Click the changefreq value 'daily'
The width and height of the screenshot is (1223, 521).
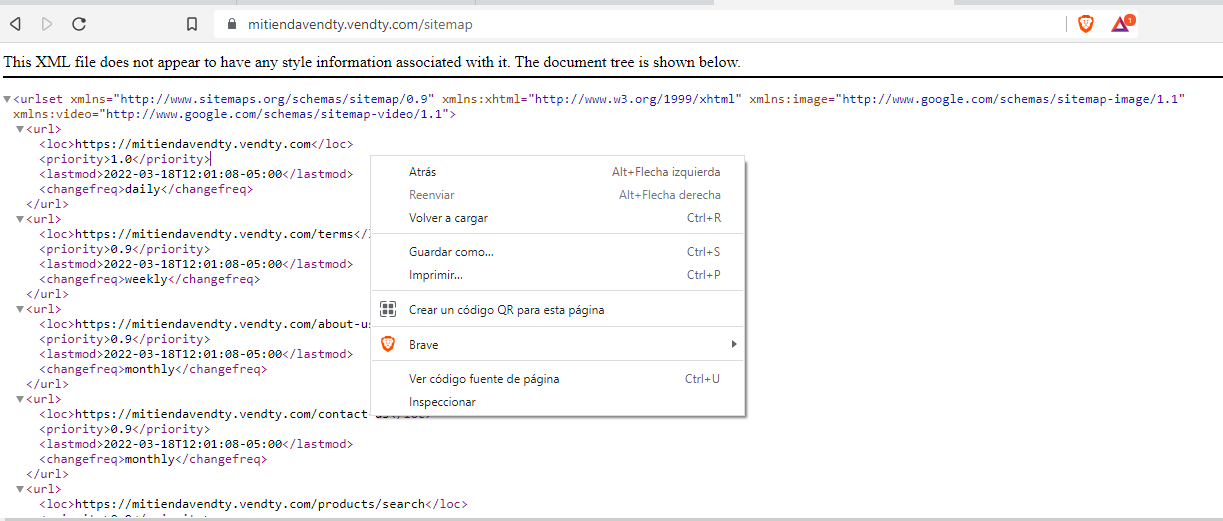[x=142, y=189]
